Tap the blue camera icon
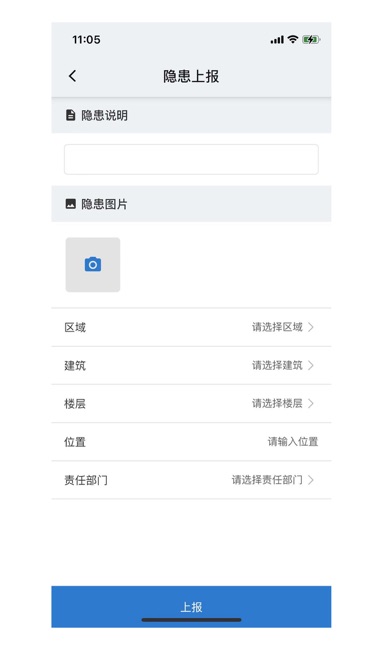The width and height of the screenshot is (366, 650). (93, 264)
